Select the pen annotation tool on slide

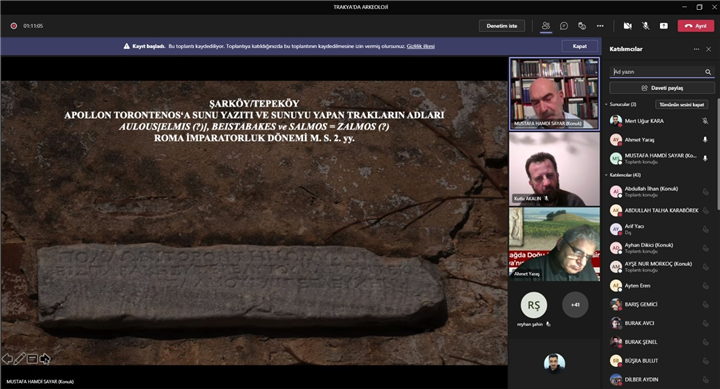pyautogui.click(x=20, y=359)
